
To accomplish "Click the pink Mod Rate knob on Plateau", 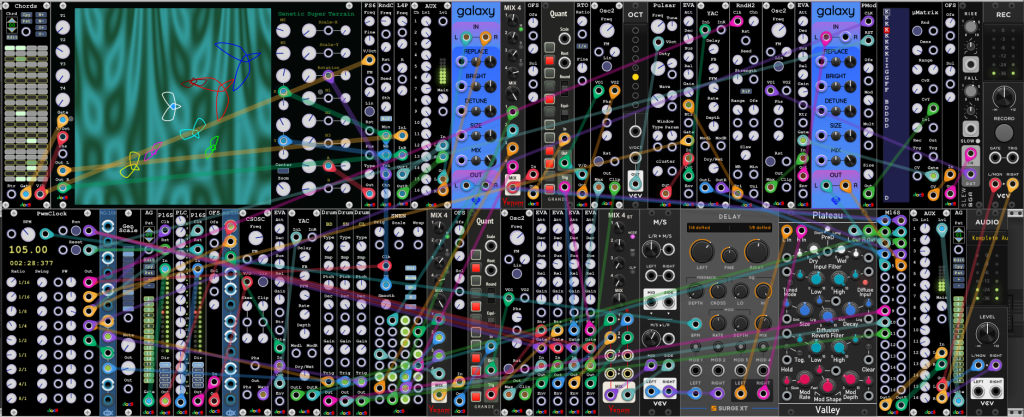I will [805, 379].
